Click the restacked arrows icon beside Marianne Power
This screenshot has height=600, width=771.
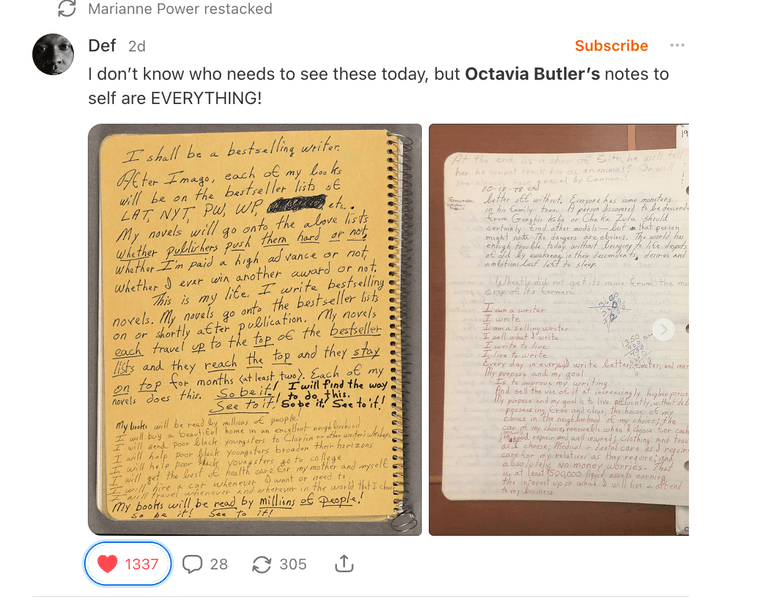click(67, 8)
